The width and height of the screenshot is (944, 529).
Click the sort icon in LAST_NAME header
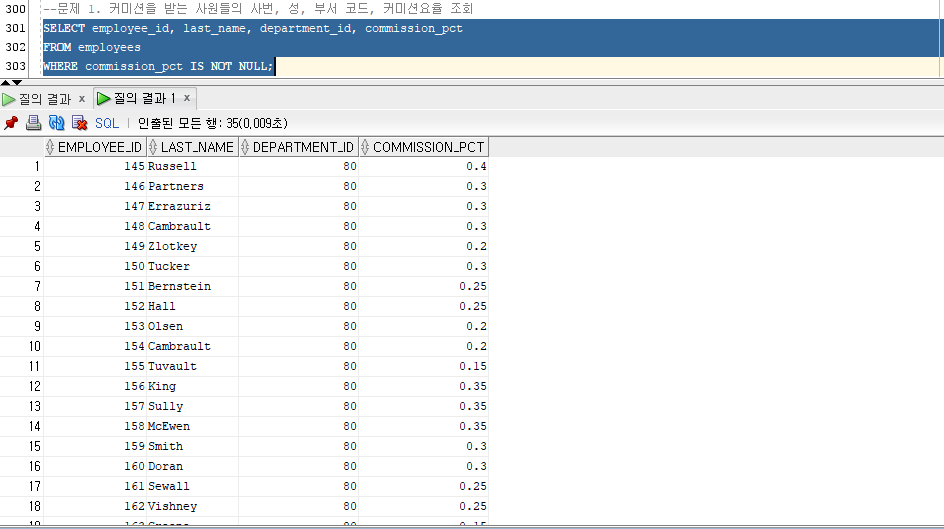point(153,147)
